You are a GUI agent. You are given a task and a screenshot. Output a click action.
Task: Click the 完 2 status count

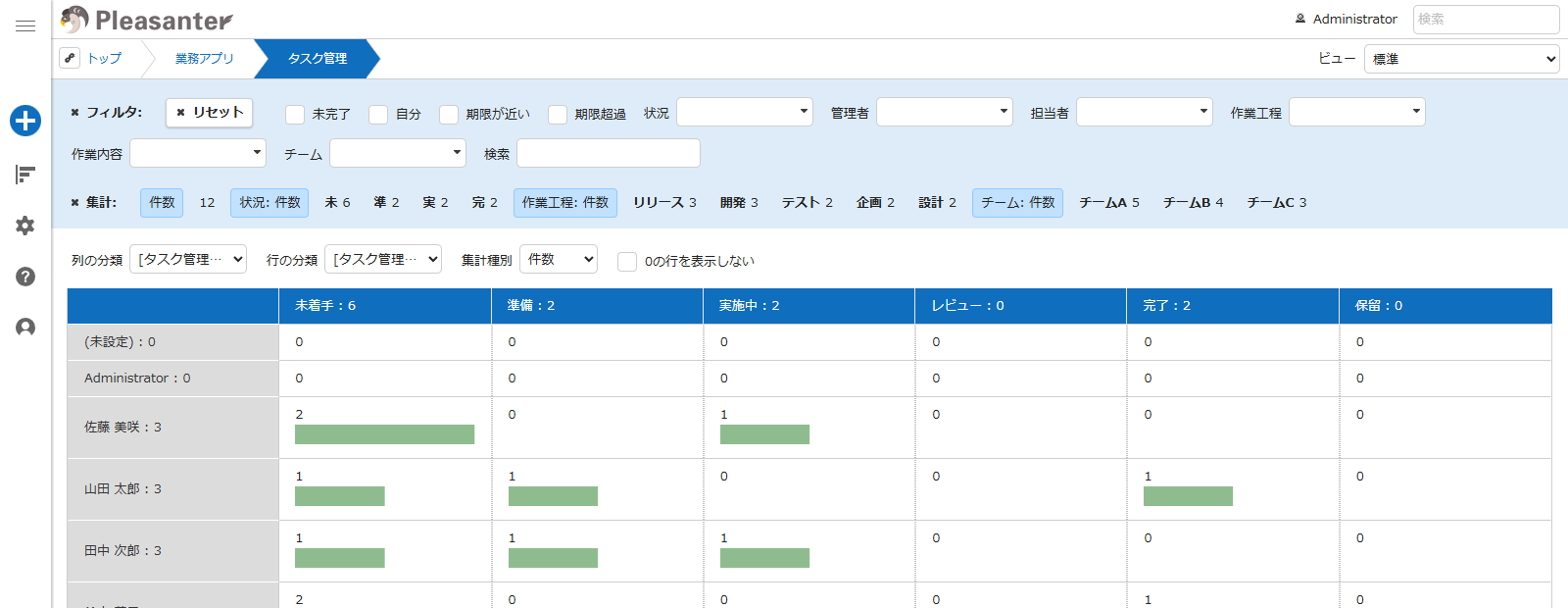pos(484,203)
